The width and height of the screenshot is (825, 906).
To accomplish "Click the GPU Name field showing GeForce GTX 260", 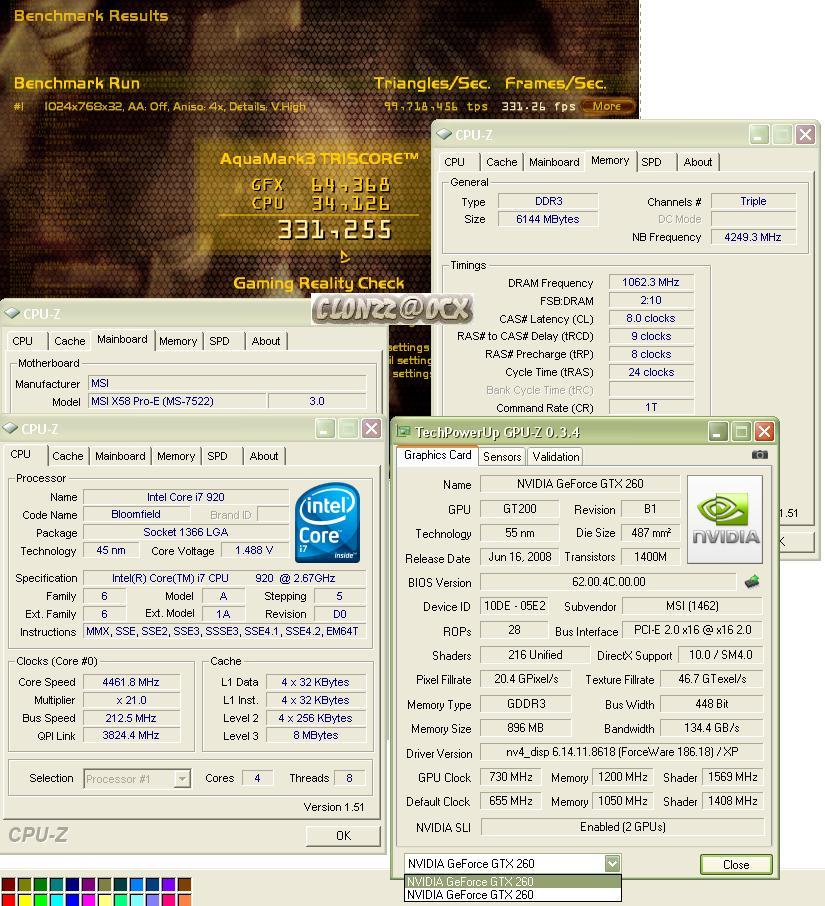I will 580,484.
